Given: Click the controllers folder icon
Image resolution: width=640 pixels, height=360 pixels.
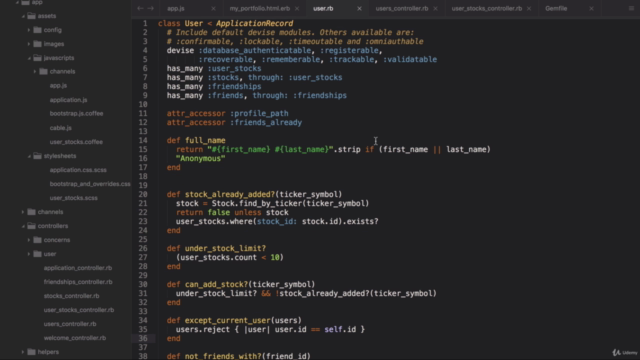Looking at the screenshot, I should (x=31, y=226).
